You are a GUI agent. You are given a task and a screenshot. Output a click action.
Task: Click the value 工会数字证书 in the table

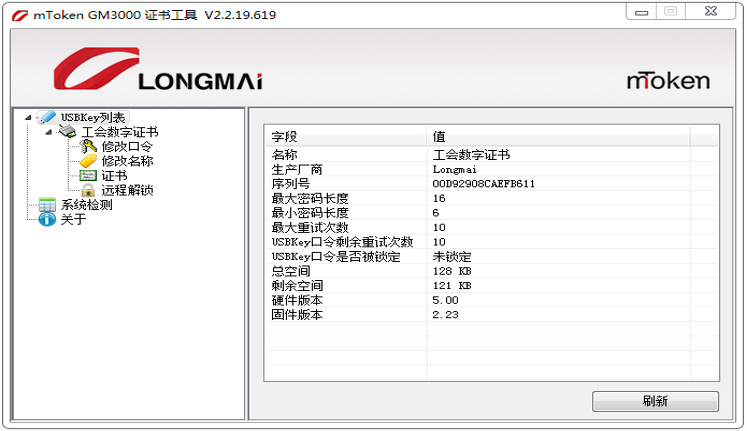(471, 154)
